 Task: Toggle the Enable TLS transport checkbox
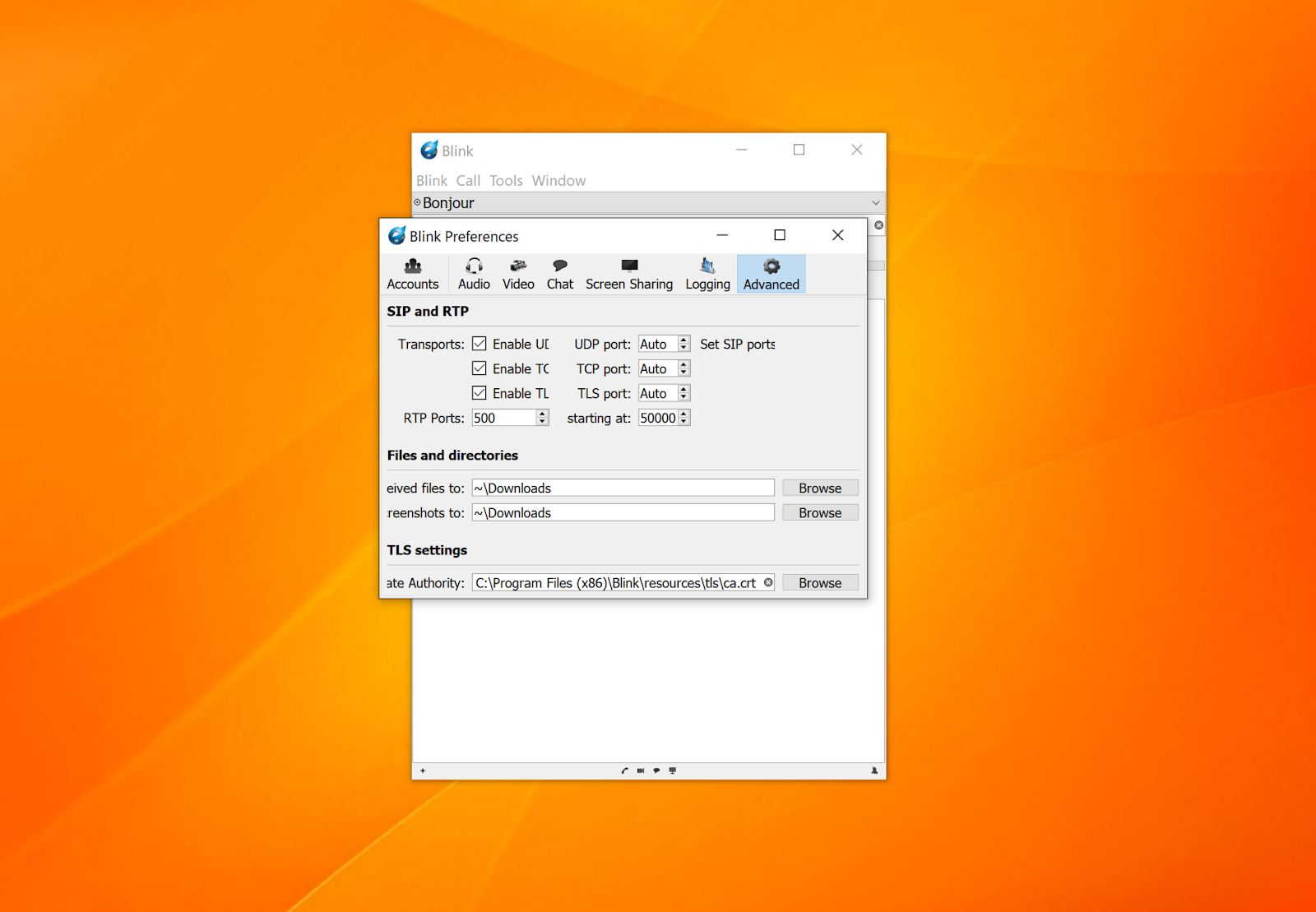coord(480,393)
